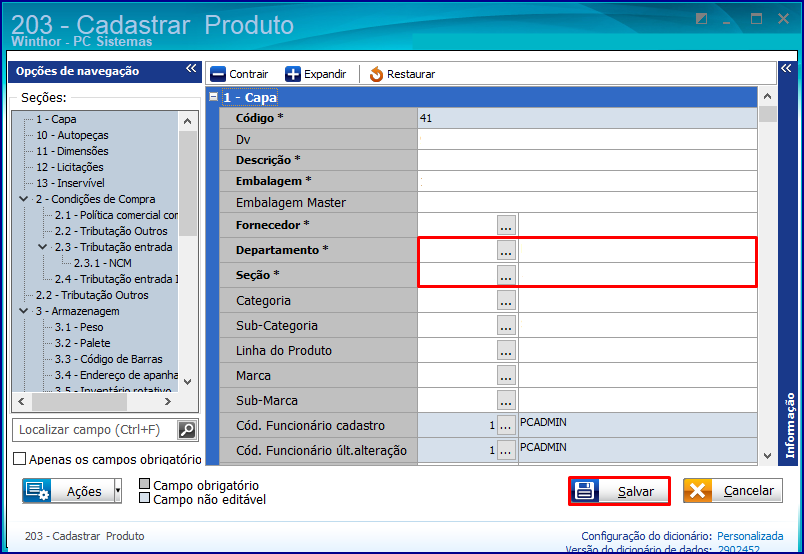Select 10 - Autopeças section
This screenshot has height=554, width=804.
(x=72, y=135)
